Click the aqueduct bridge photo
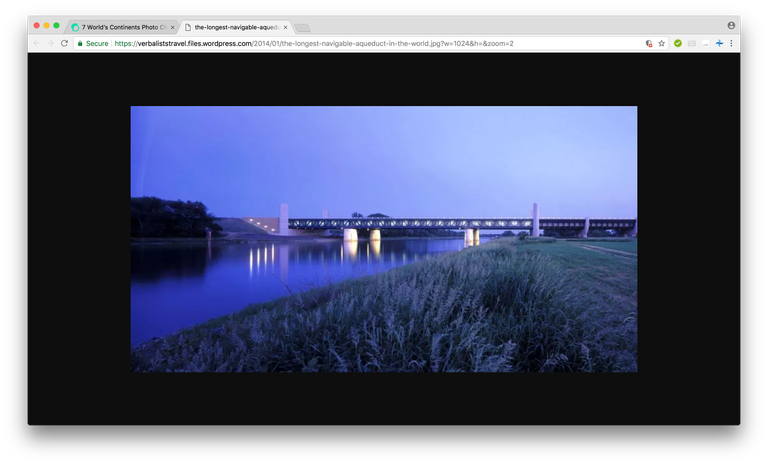Screen dimensions: 768x465 (384, 239)
